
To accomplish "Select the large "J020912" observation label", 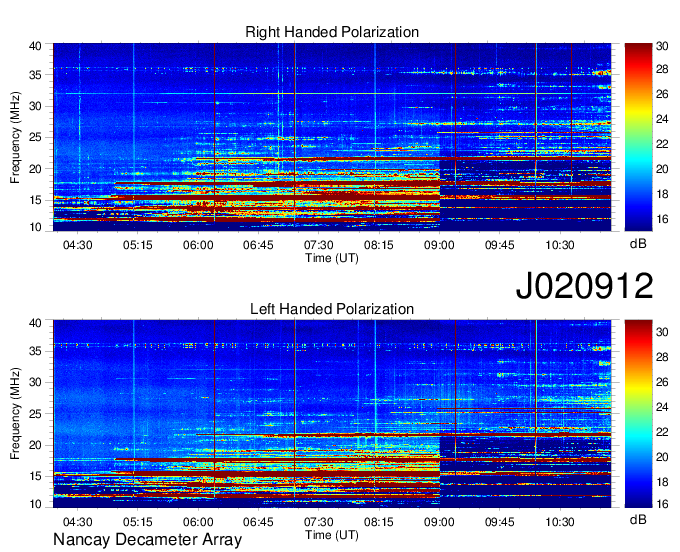I will point(584,286).
